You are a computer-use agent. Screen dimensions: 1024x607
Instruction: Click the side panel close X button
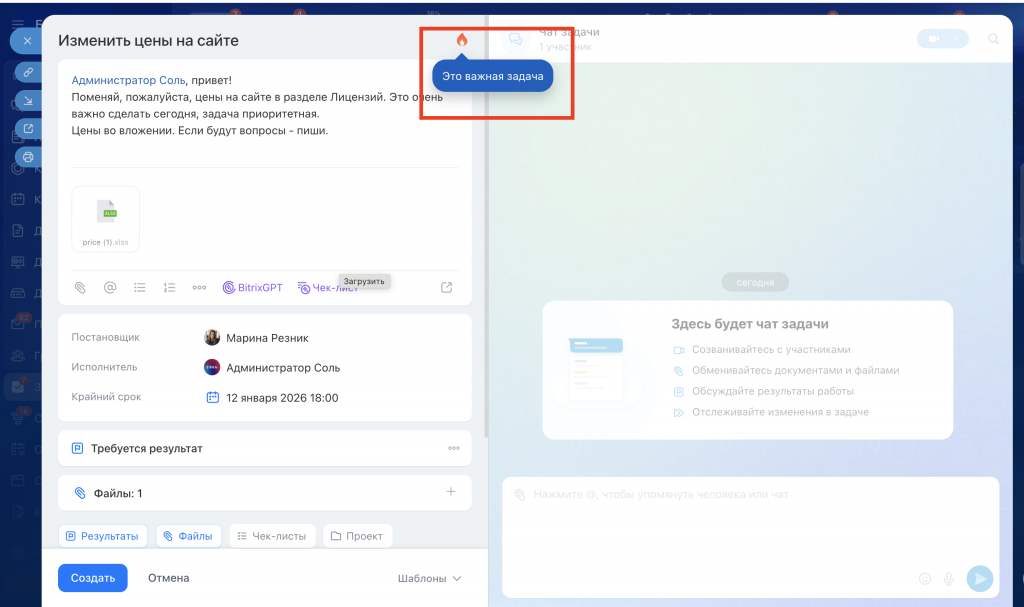coord(27,41)
